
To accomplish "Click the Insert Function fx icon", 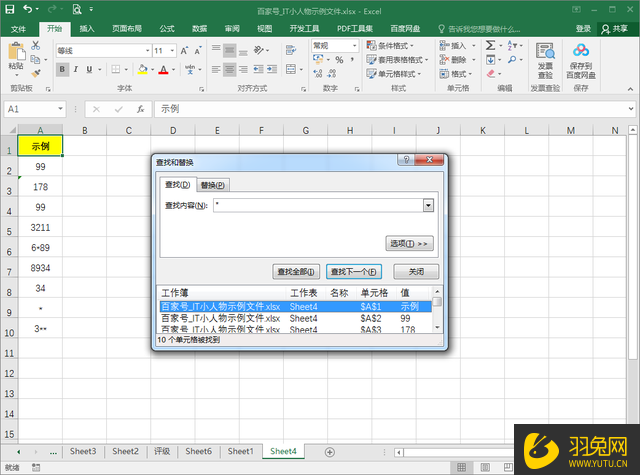I will click(140, 109).
